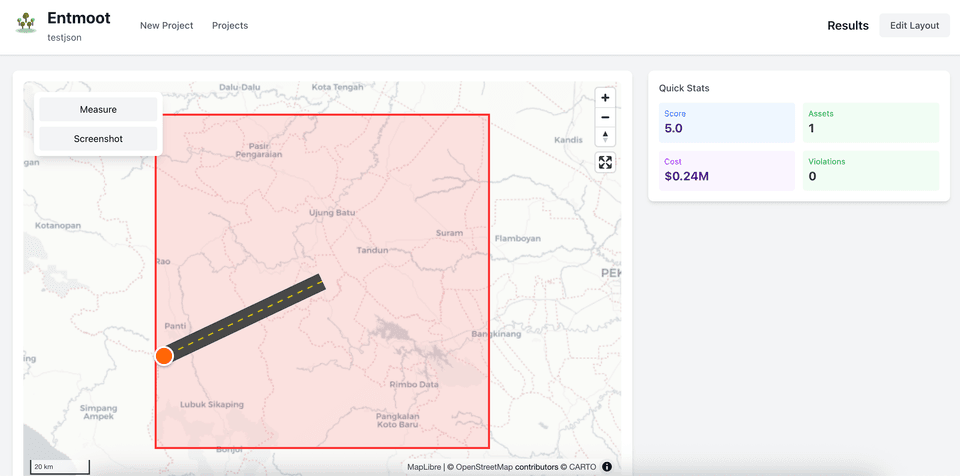
Task: Zoom in on the map
Action: 605,98
